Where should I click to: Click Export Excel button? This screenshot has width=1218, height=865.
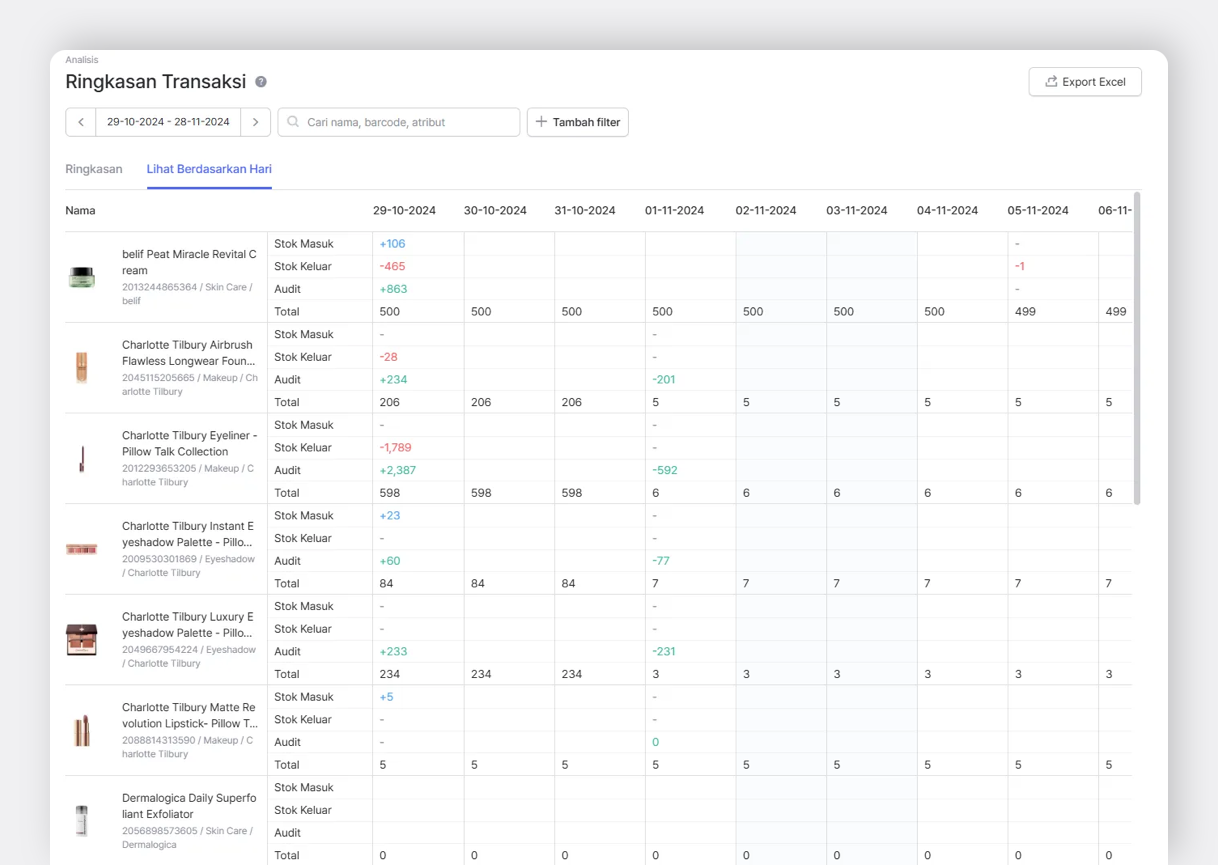click(1085, 82)
